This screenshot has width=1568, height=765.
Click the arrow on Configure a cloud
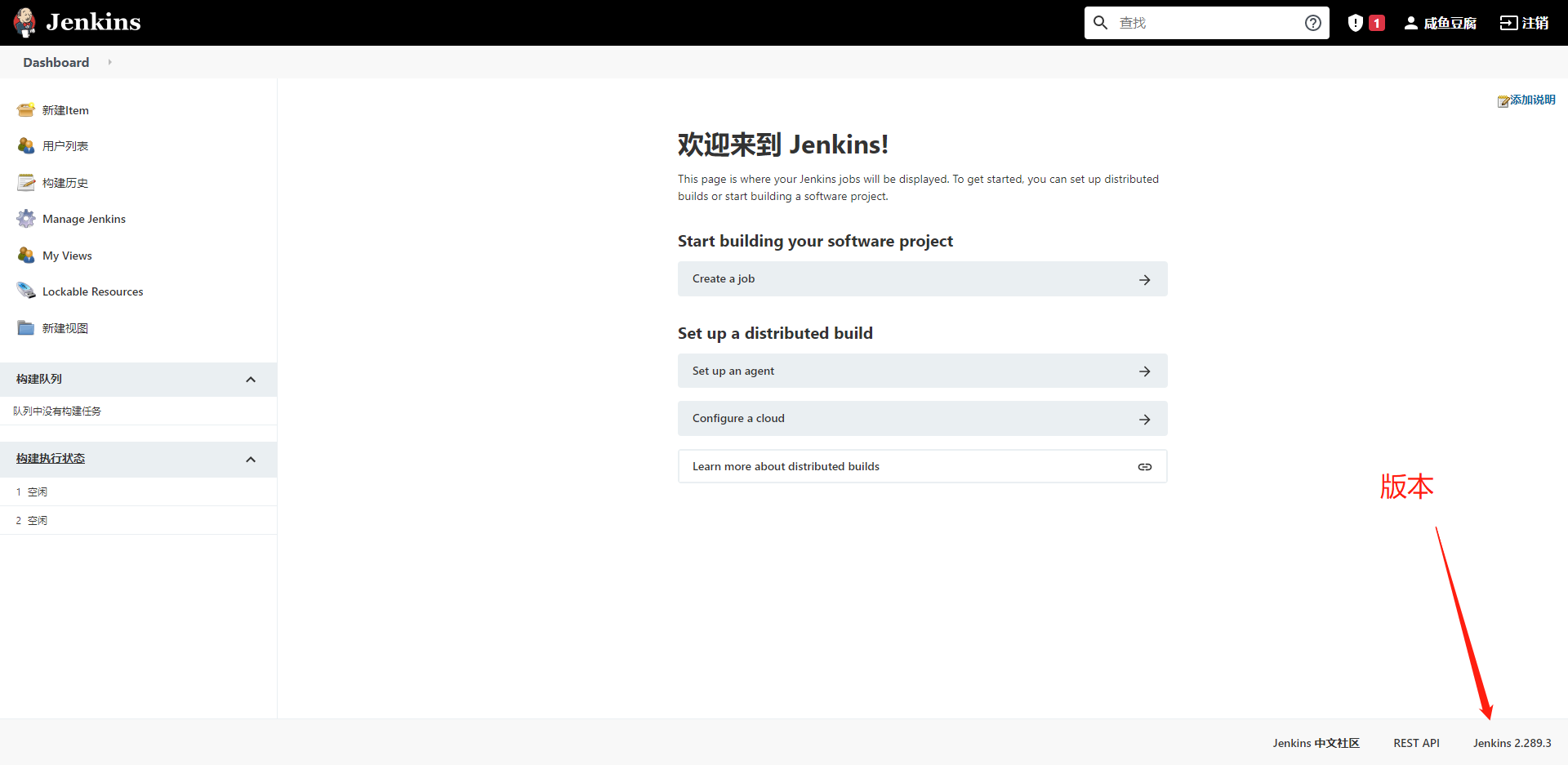pyautogui.click(x=1145, y=420)
